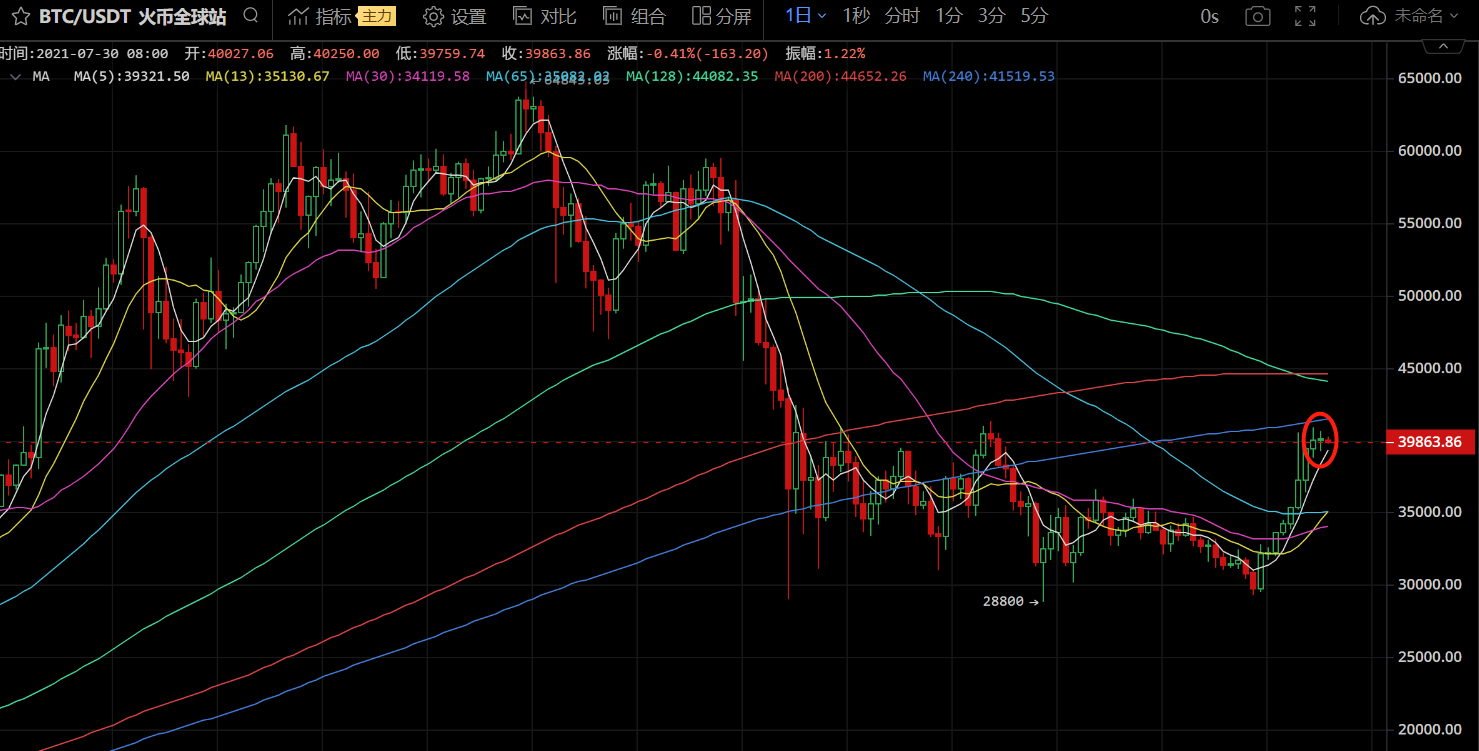Click the MA(240):41519.53 legend value
The width and height of the screenshot is (1479, 751).
tap(988, 76)
